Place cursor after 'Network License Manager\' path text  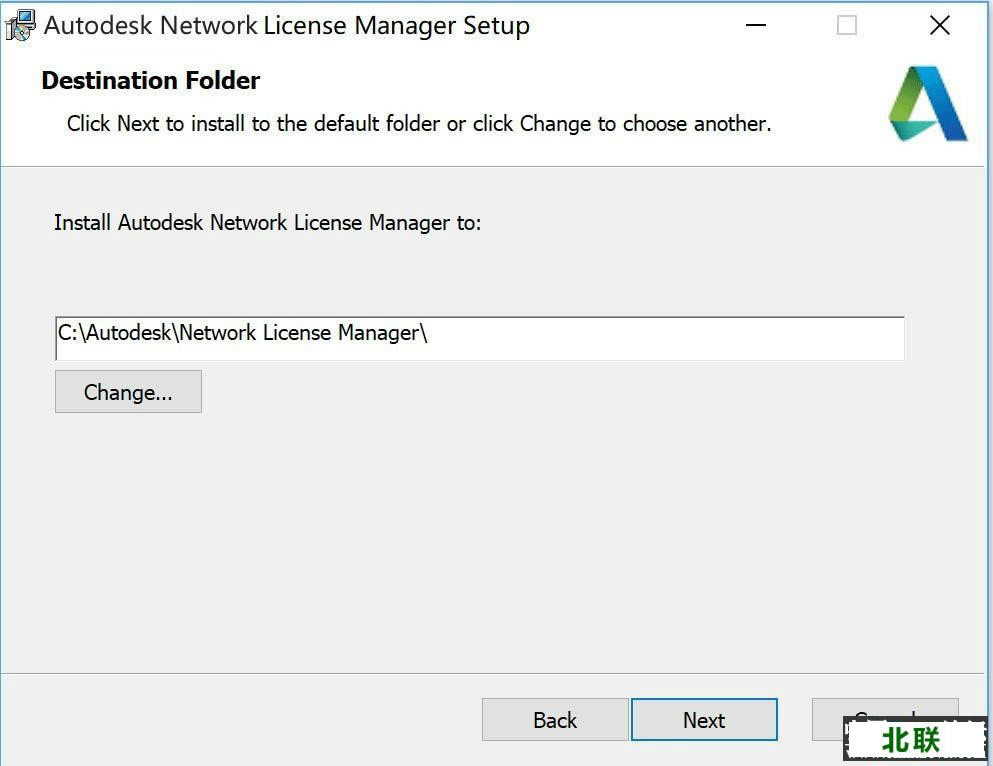pos(429,332)
